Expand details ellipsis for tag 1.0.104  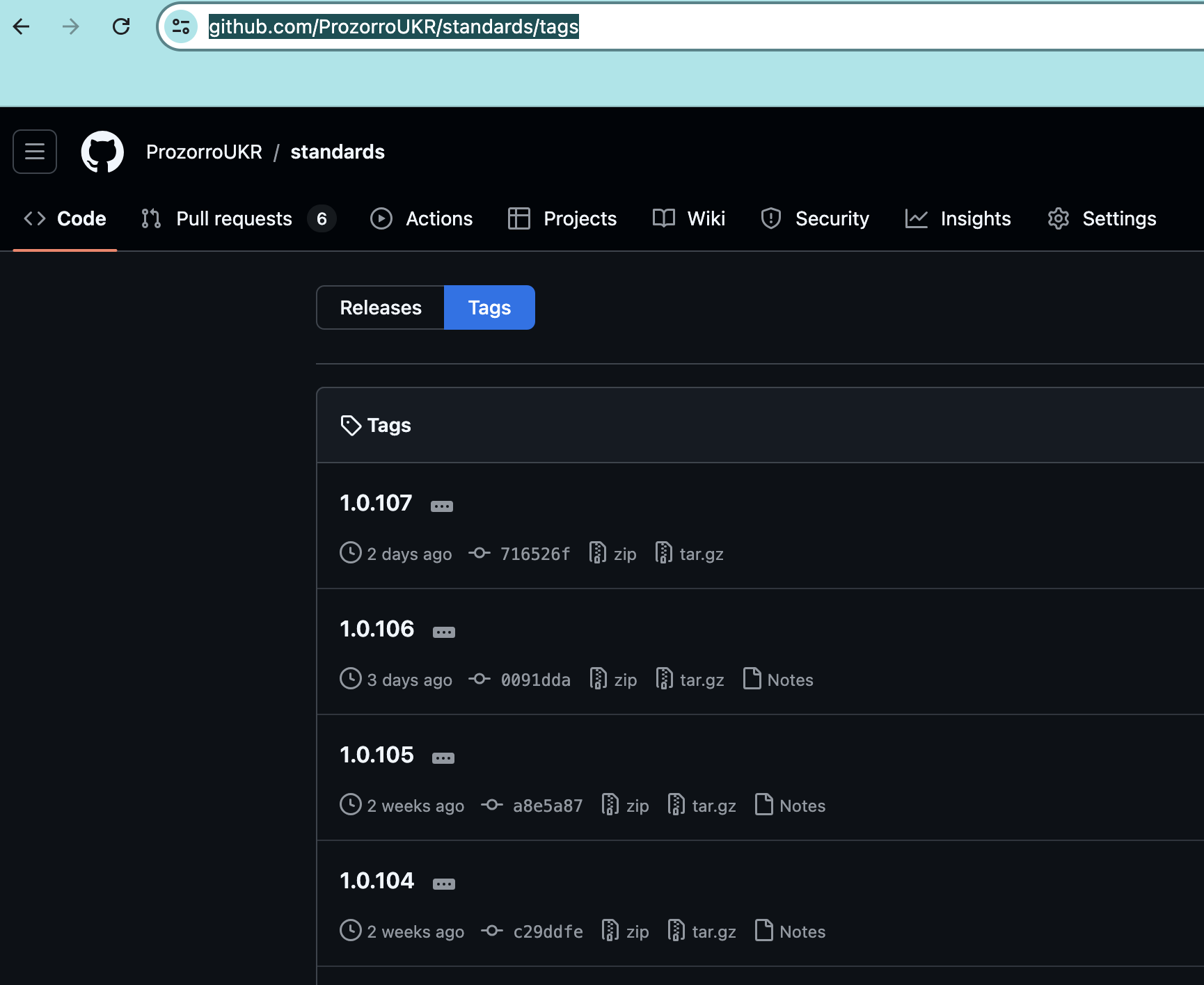click(444, 884)
